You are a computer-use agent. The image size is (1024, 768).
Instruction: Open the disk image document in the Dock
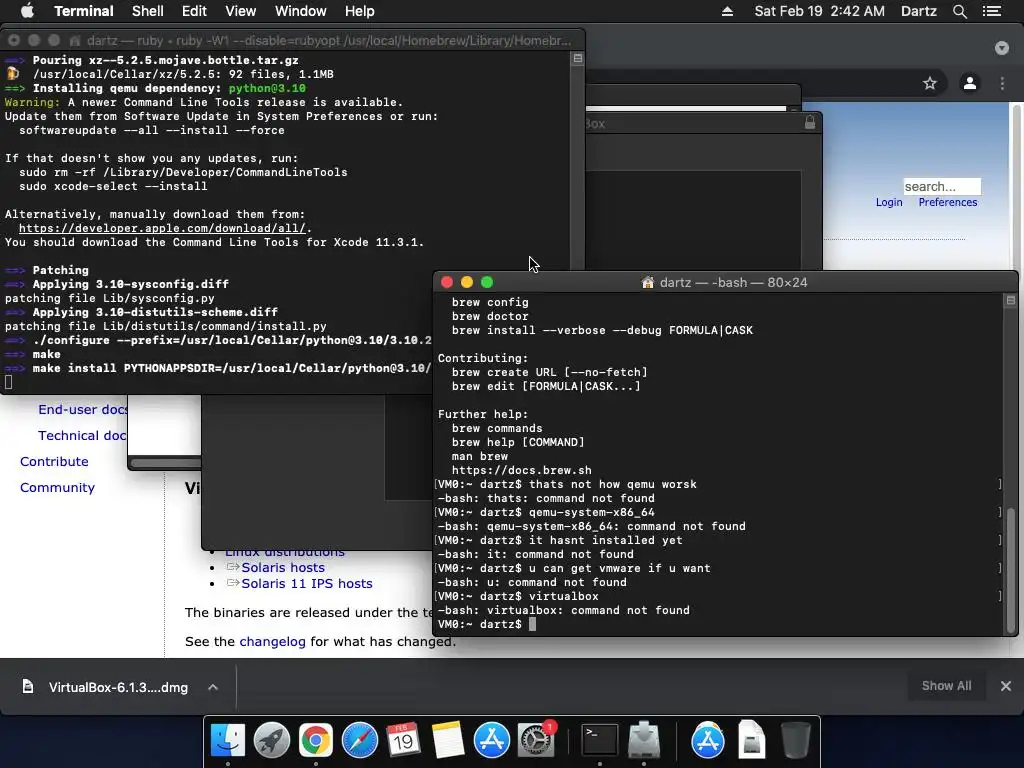751,741
